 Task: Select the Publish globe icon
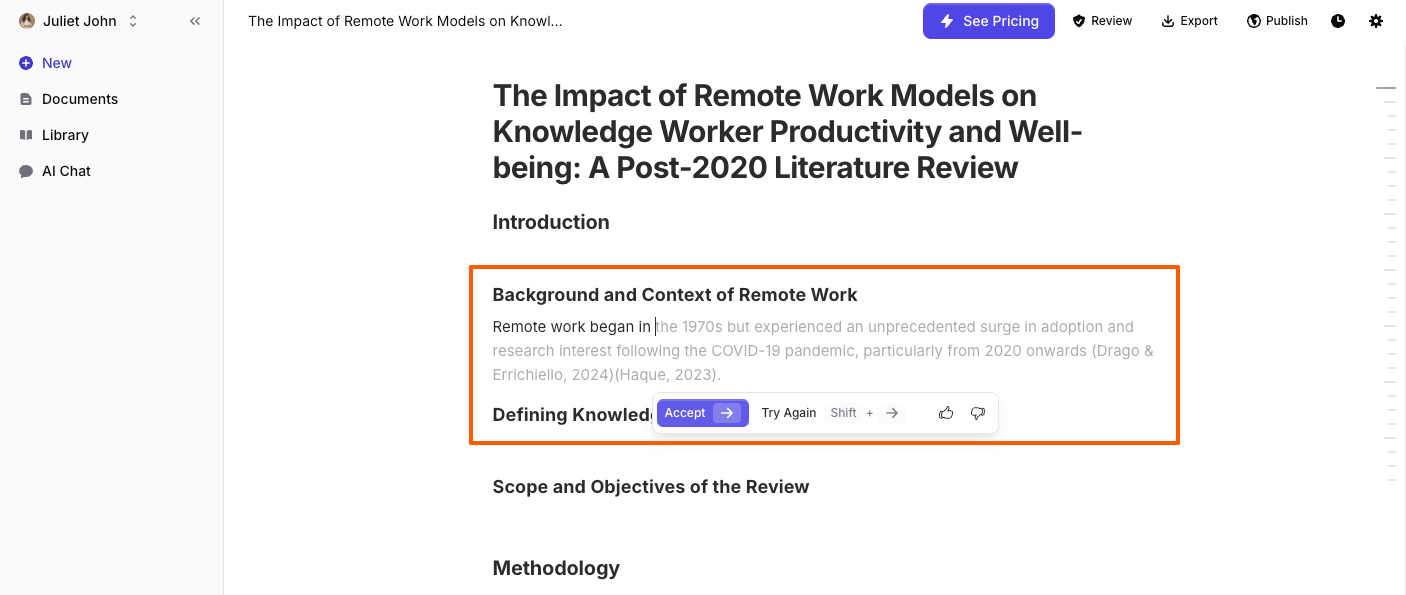[1277, 20]
